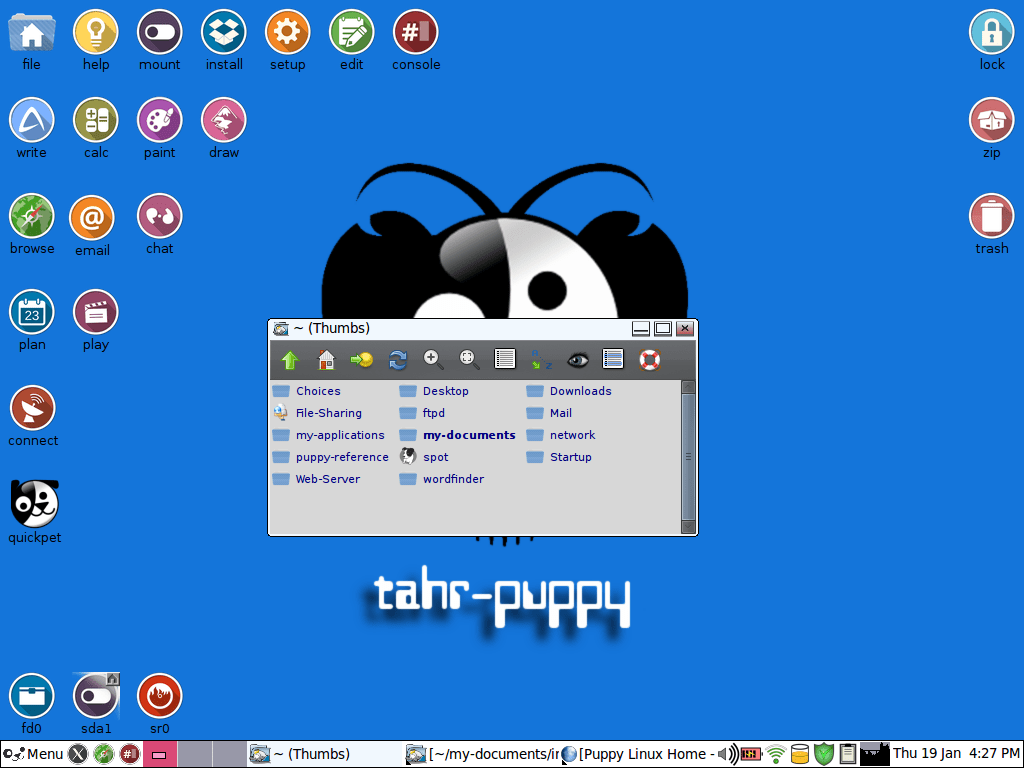
Task: Click the A-Z sort icon
Action: pyautogui.click(x=541, y=360)
